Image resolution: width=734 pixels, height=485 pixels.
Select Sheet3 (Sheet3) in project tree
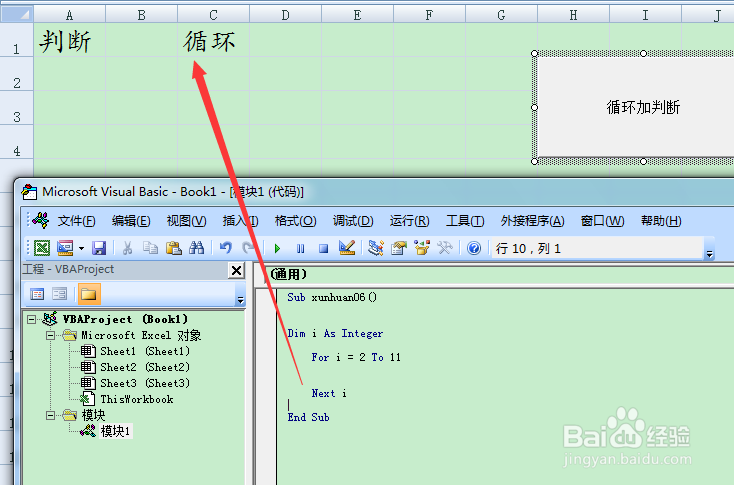coord(145,383)
